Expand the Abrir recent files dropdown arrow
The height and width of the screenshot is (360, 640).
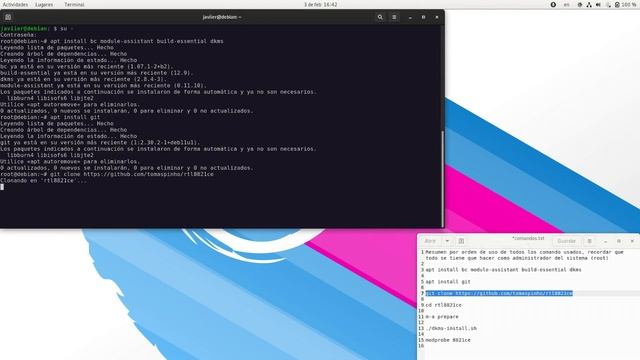(447, 241)
